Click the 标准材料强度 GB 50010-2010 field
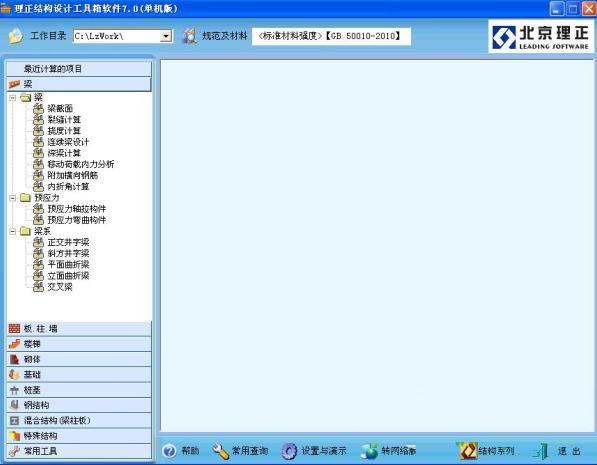The width and height of the screenshot is (597, 465). (331, 36)
